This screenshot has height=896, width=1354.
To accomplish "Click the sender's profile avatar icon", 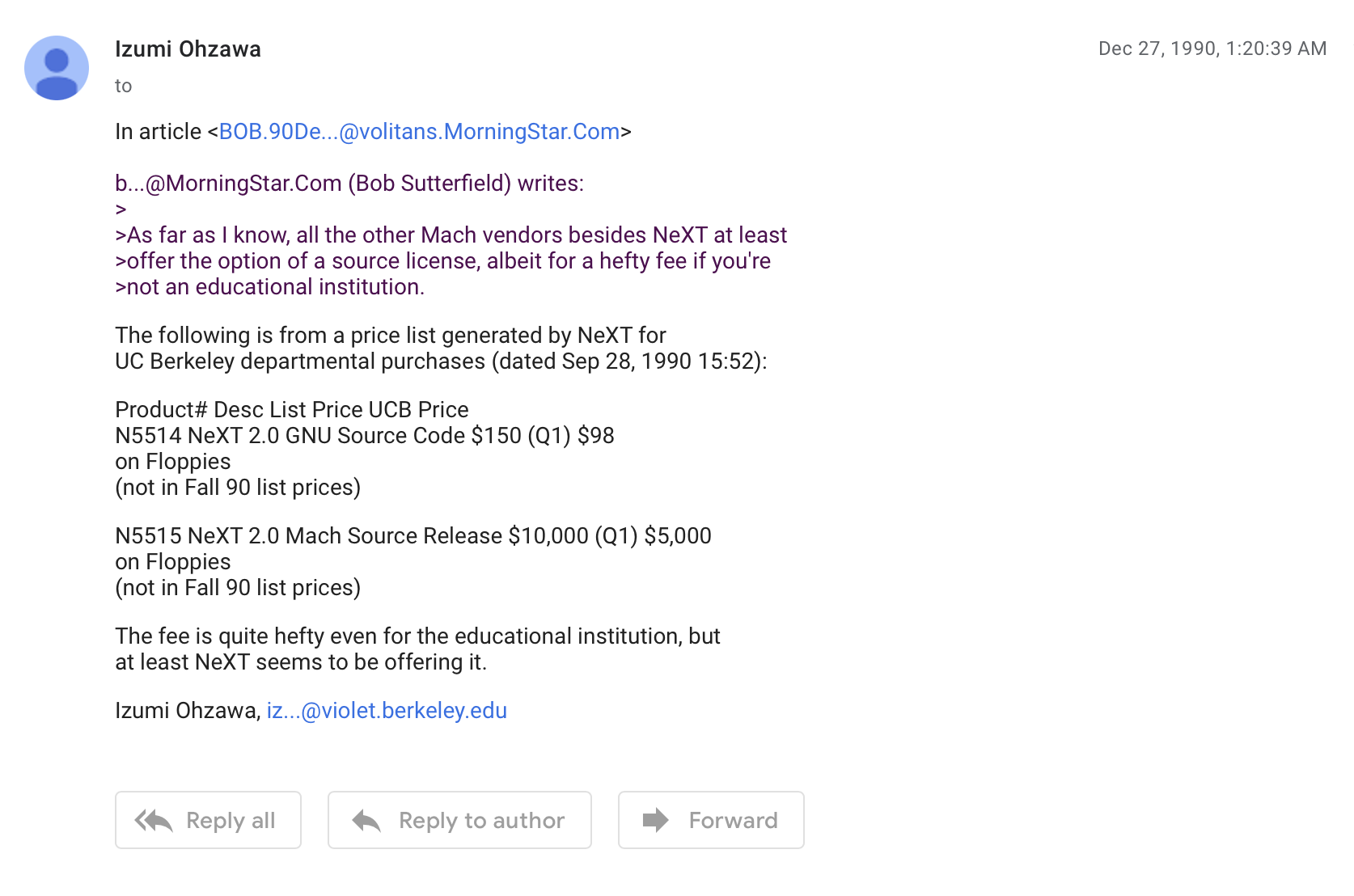I will coord(57,68).
